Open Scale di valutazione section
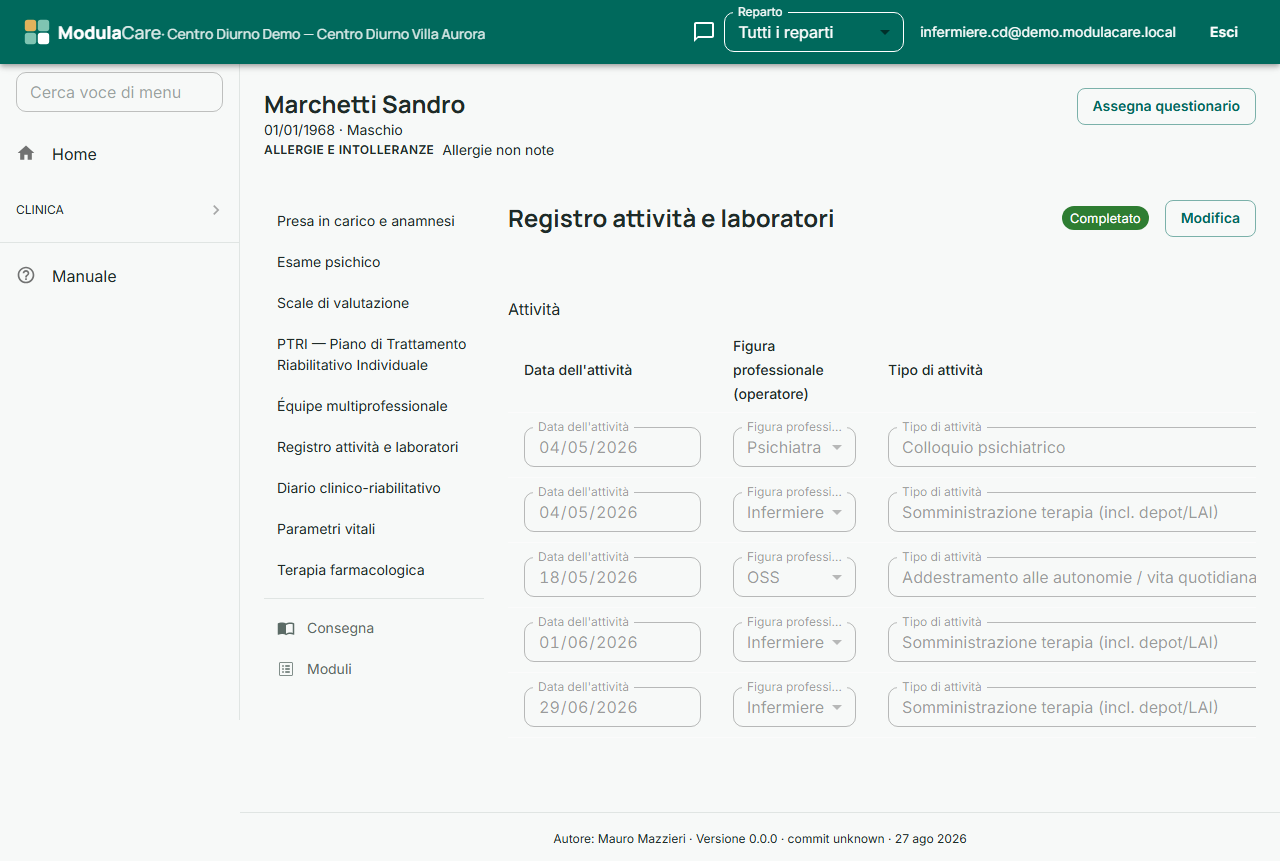The width and height of the screenshot is (1280, 861). 343,303
